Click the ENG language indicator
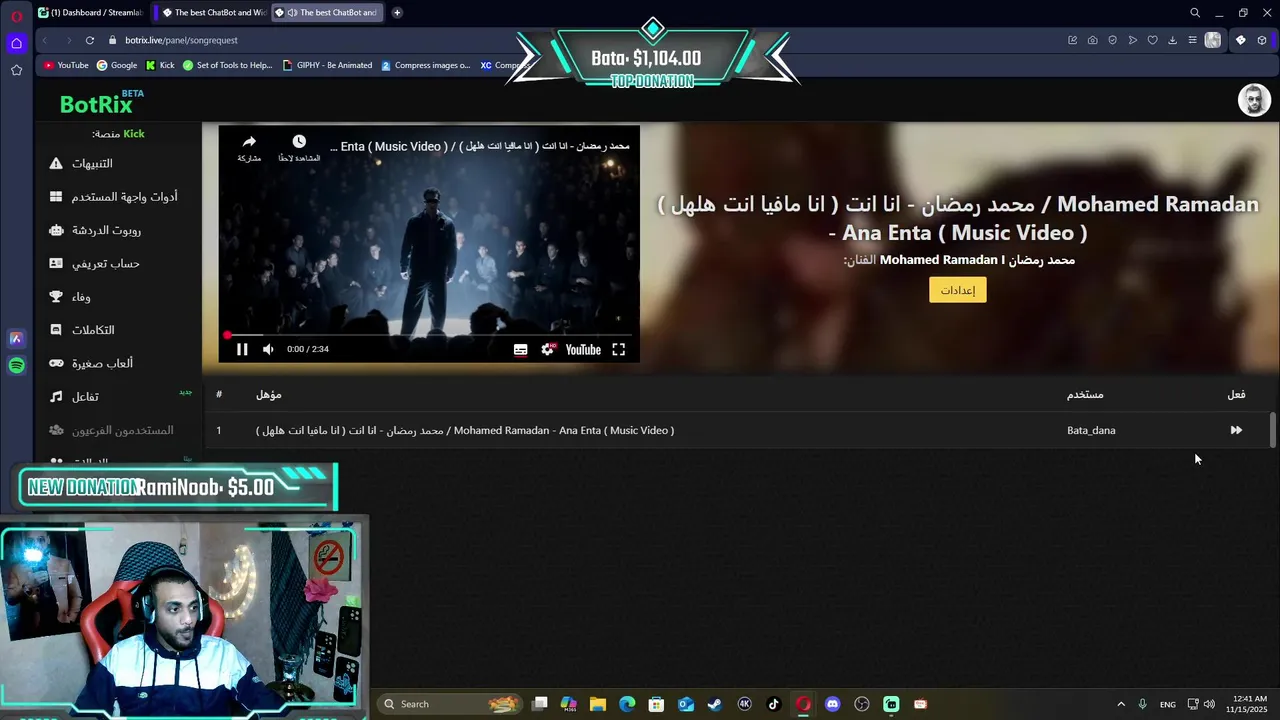This screenshot has width=1280, height=720. (x=1167, y=705)
